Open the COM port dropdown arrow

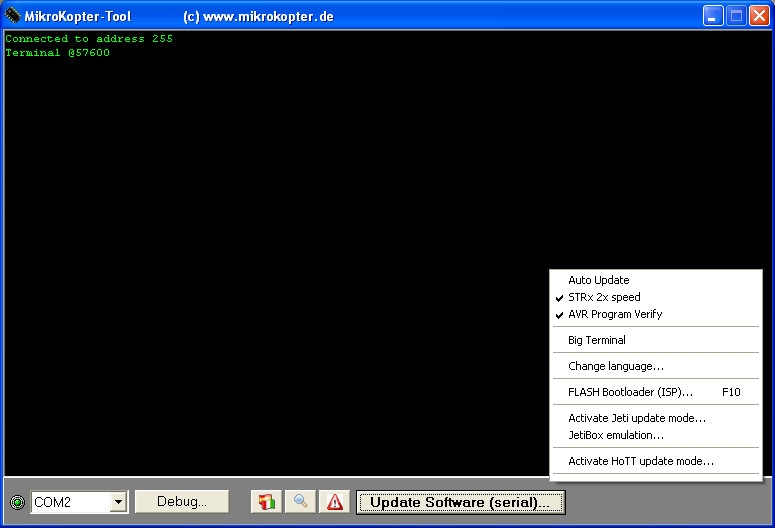(118, 502)
